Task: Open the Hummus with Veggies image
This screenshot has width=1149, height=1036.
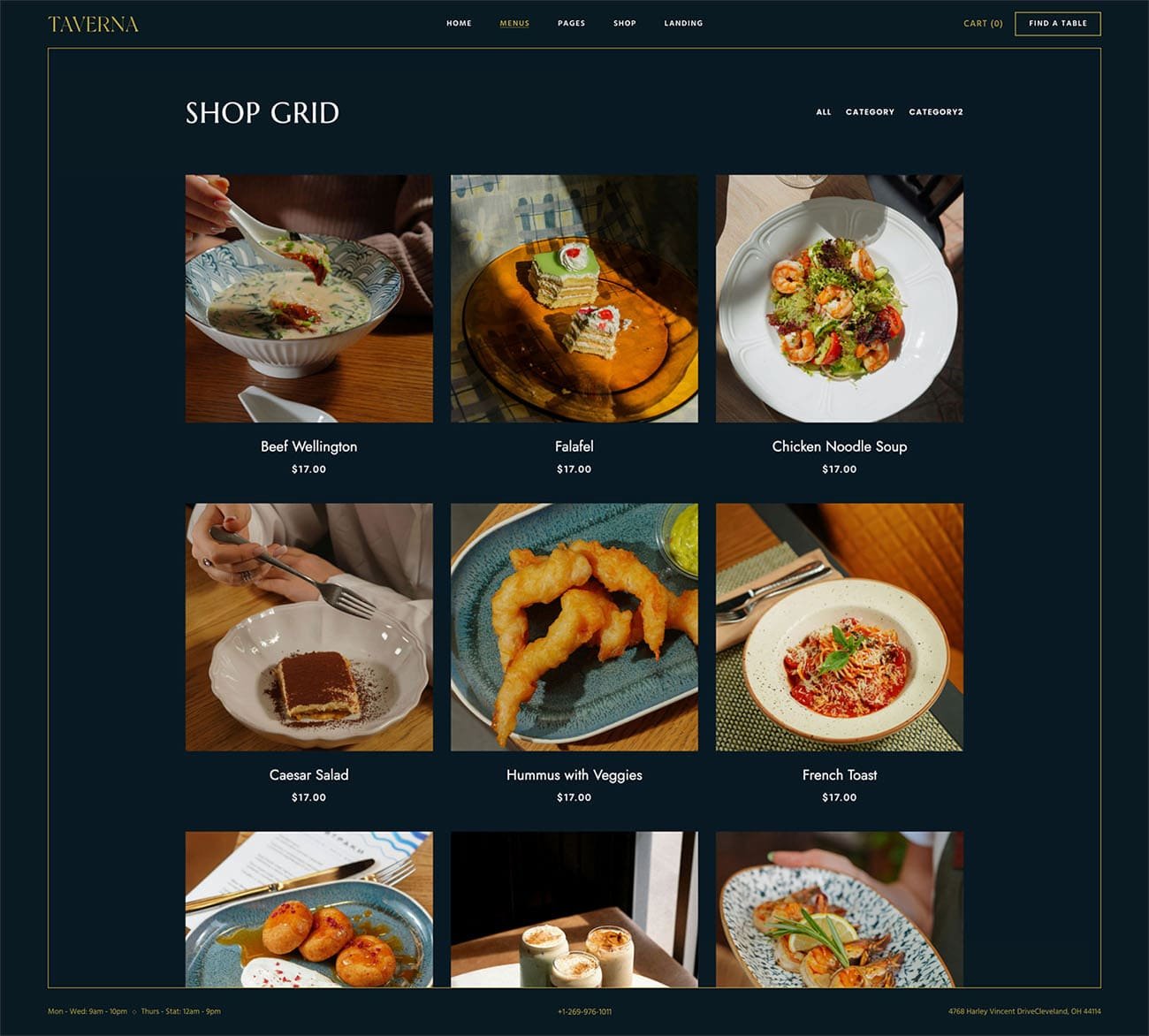Action: (x=574, y=628)
